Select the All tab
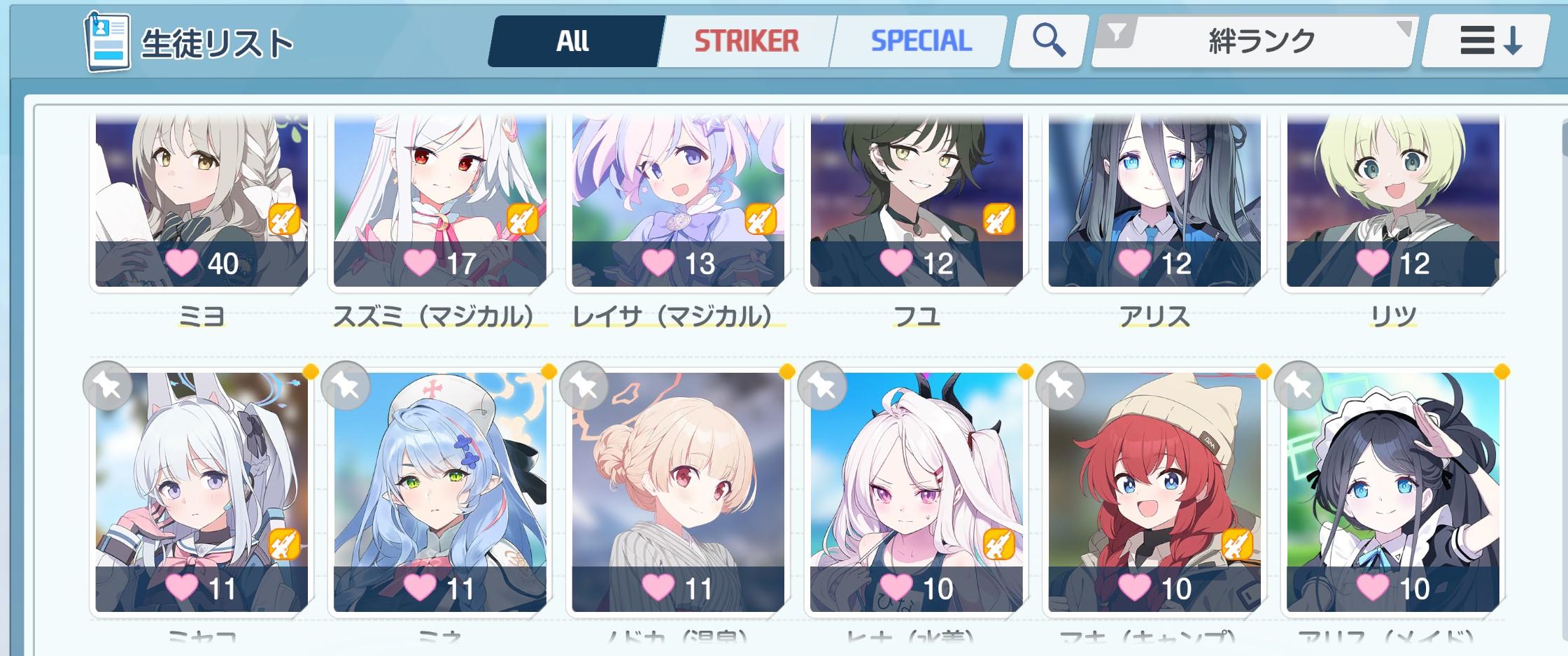Viewport: 1568px width, 656px height. point(573,41)
